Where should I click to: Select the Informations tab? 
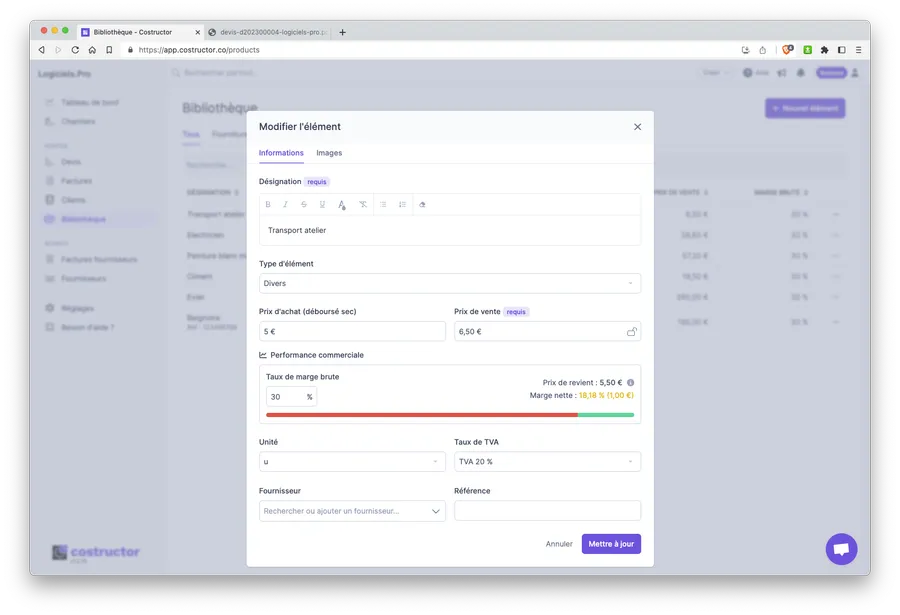tap(281, 153)
